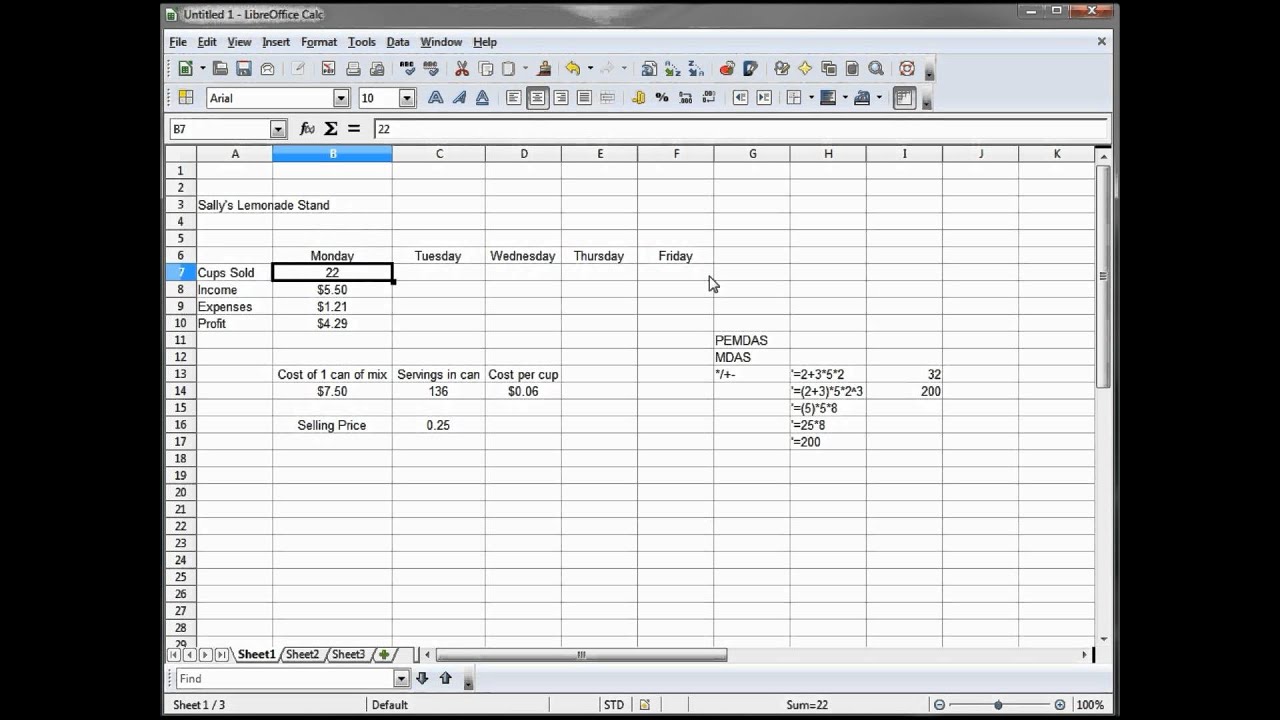The width and height of the screenshot is (1280, 720).
Task: Click the Open file icon
Action: [220, 69]
